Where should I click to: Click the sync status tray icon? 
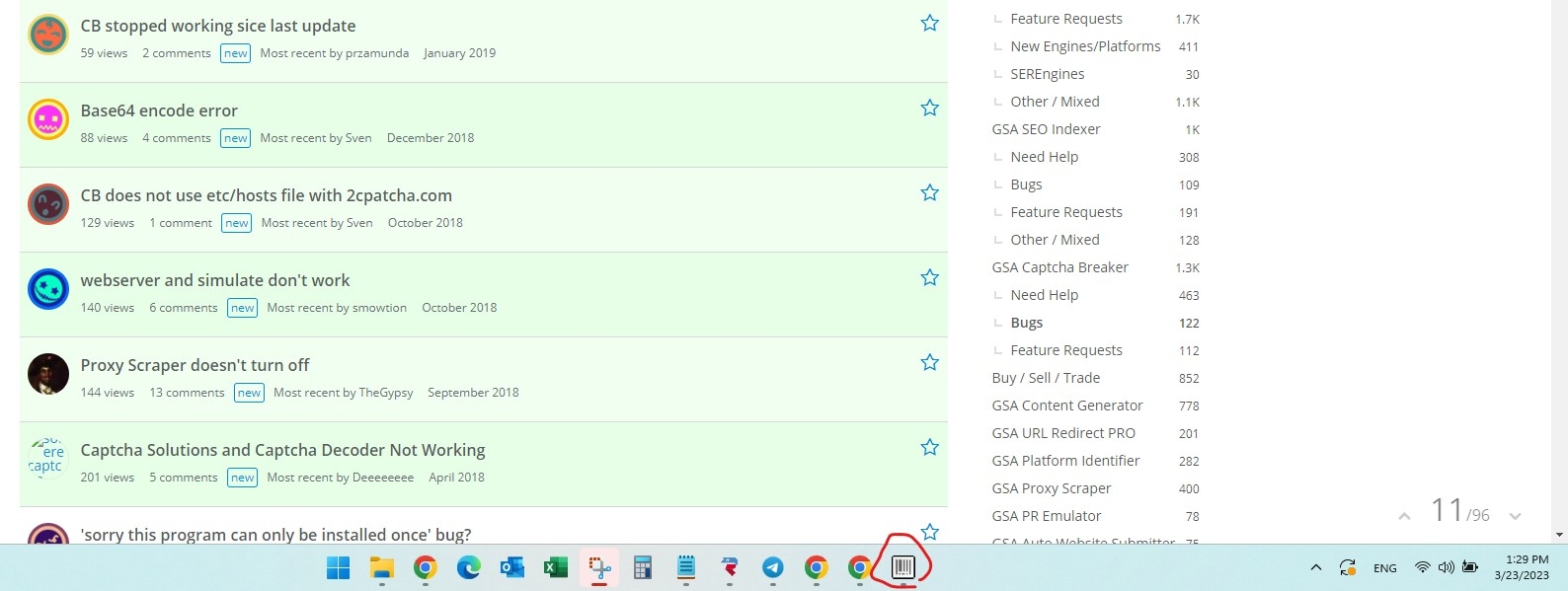point(1348,567)
